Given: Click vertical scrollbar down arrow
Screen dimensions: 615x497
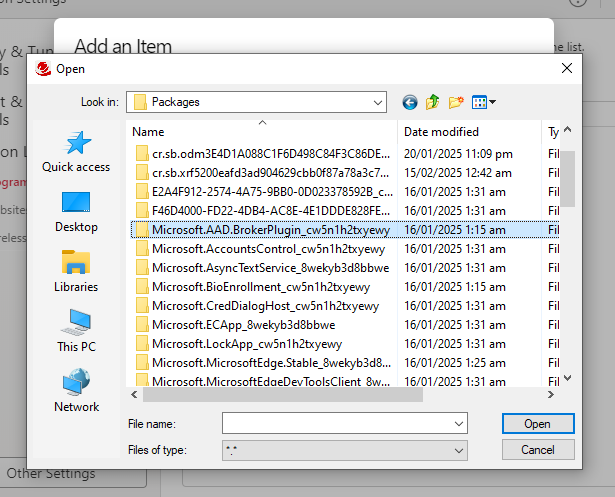Looking at the screenshot, I should [x=568, y=378].
